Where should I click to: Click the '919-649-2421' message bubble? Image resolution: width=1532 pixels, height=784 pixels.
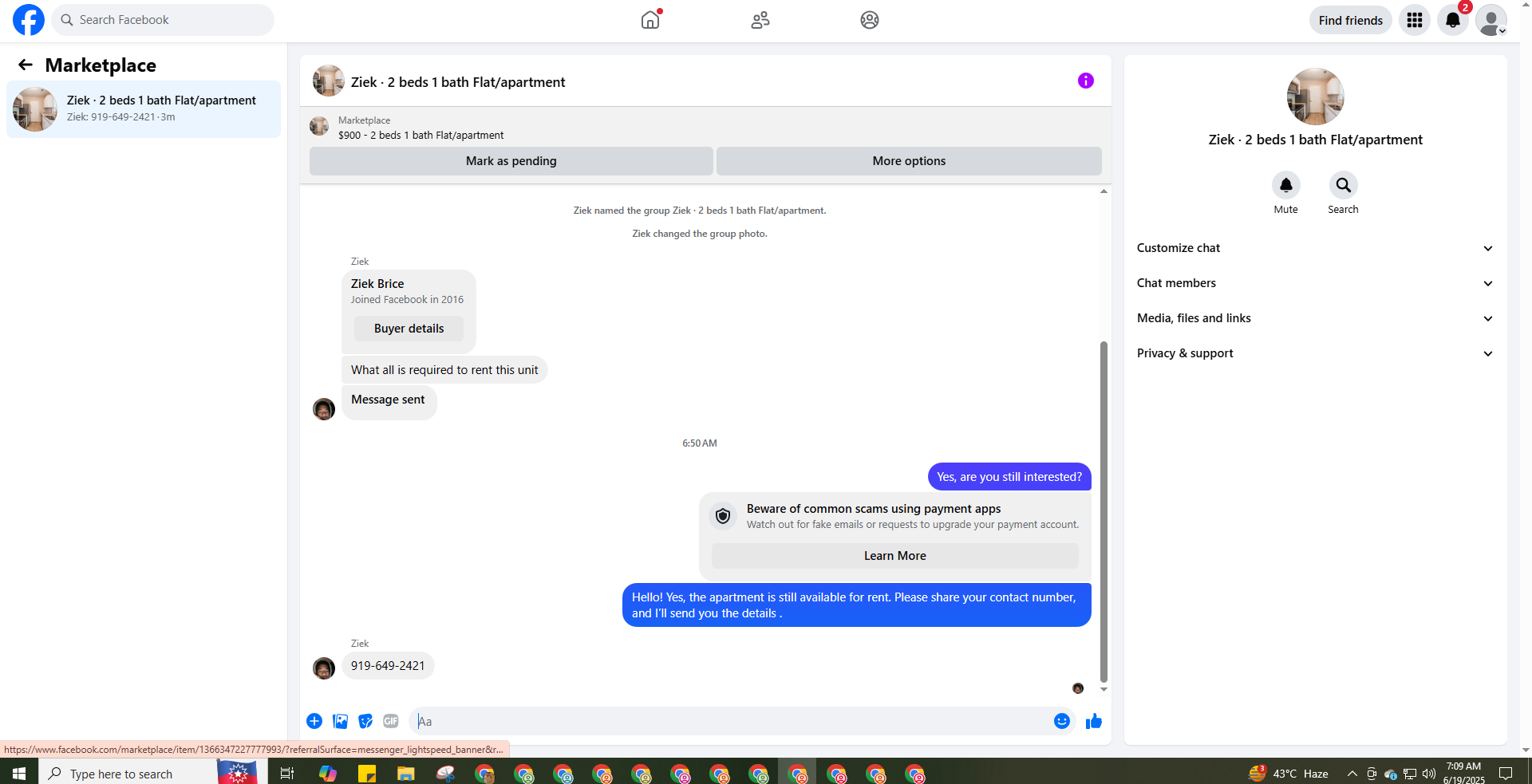pyautogui.click(x=388, y=666)
